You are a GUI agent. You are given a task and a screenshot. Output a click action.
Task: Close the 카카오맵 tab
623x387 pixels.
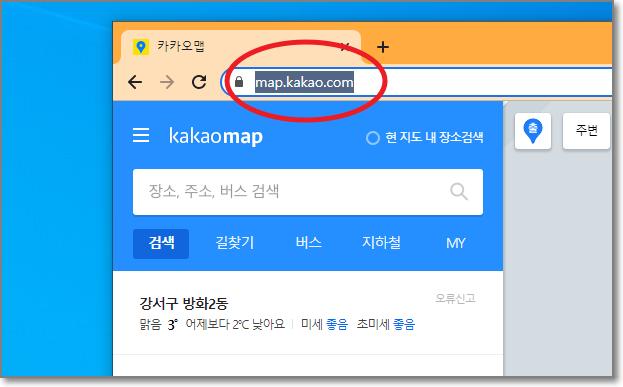point(345,47)
